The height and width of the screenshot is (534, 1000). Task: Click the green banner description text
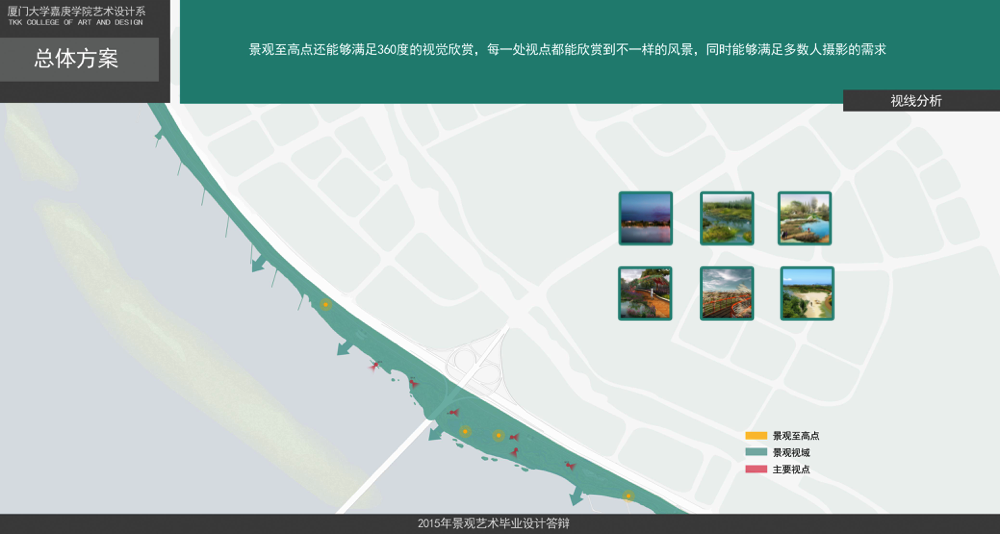[568, 49]
